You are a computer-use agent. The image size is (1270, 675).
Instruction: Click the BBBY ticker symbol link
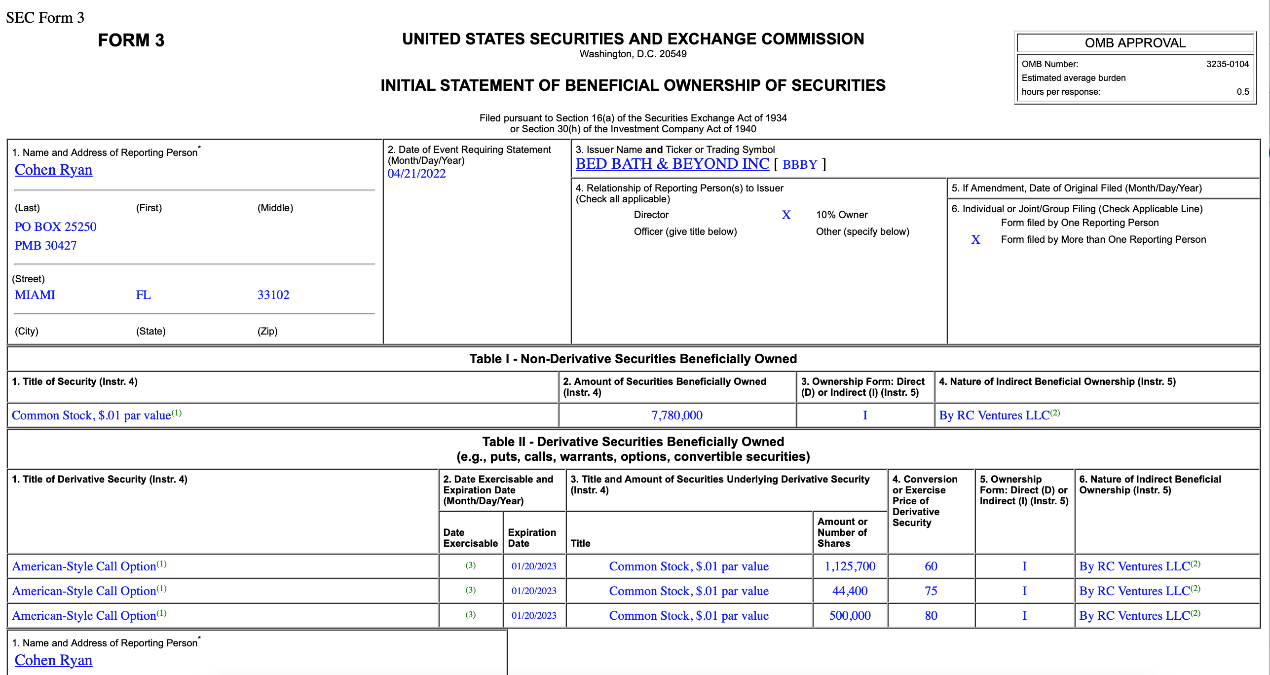tap(799, 165)
